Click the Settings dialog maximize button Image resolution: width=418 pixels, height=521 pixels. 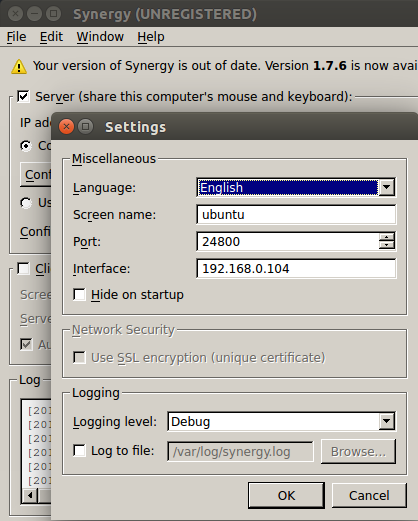coord(86,127)
